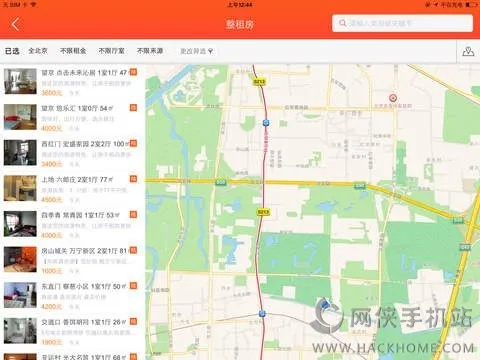Click the 1000元 price

(x=52, y=271)
